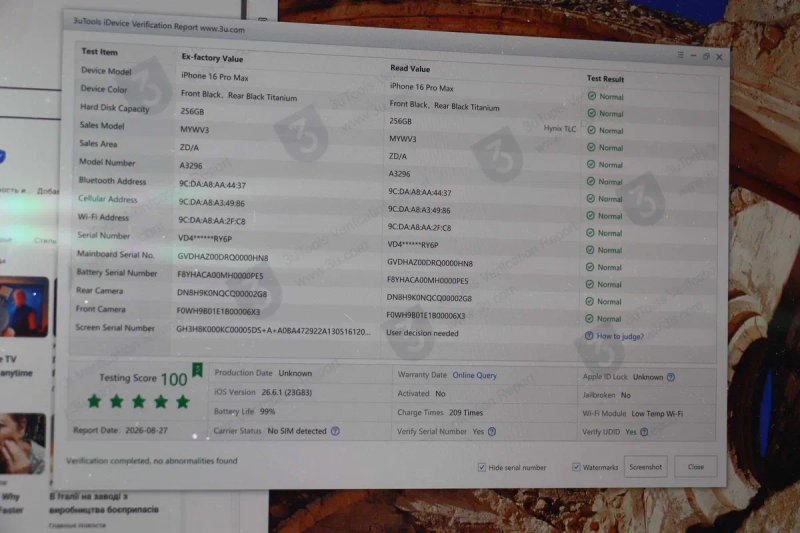Click ex-factory mainboard serial GVDHAZ00DRQ0000HN8
This screenshot has width=800, height=533.
point(222,257)
